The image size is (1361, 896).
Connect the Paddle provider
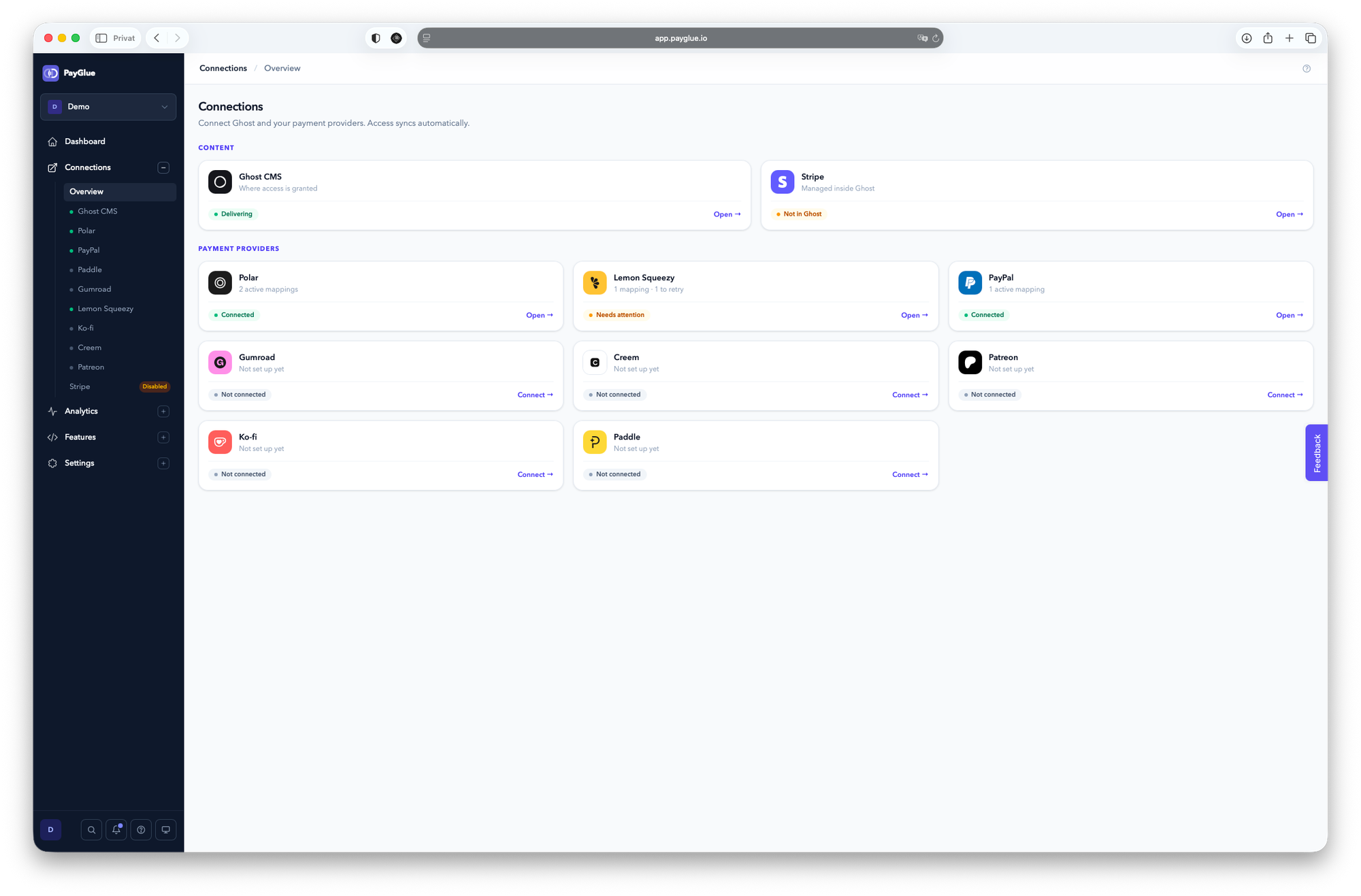[x=910, y=474]
